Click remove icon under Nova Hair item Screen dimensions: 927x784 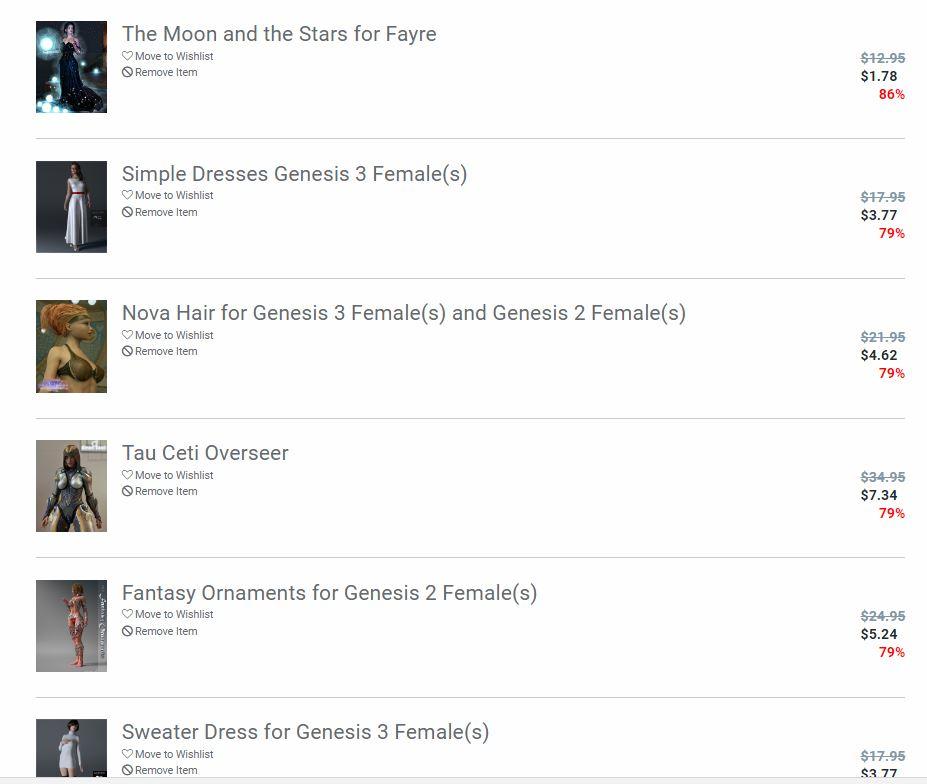tap(127, 352)
